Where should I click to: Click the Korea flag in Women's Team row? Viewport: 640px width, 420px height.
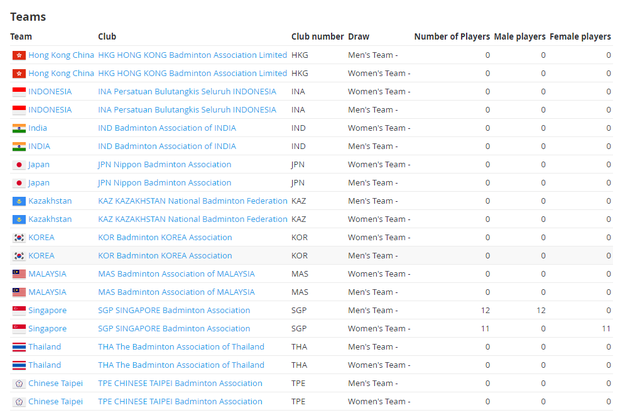[19, 238]
